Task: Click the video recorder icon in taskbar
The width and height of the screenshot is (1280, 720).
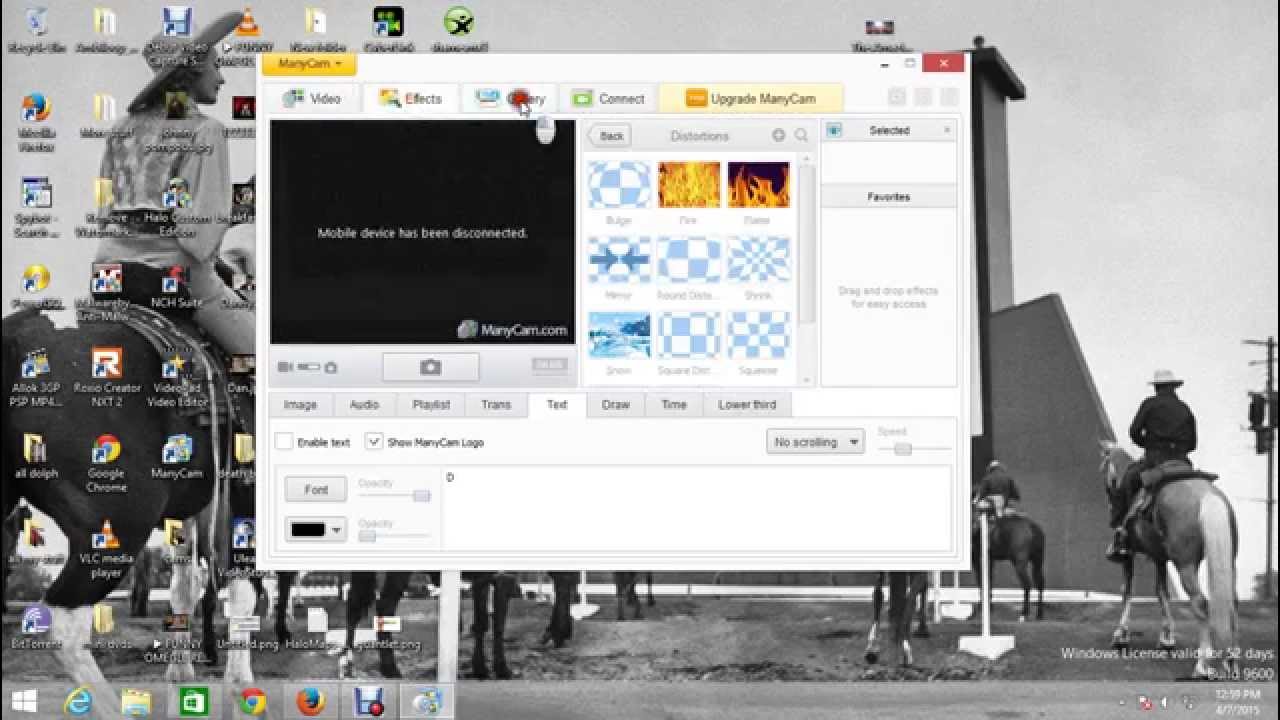Action: click(x=368, y=701)
